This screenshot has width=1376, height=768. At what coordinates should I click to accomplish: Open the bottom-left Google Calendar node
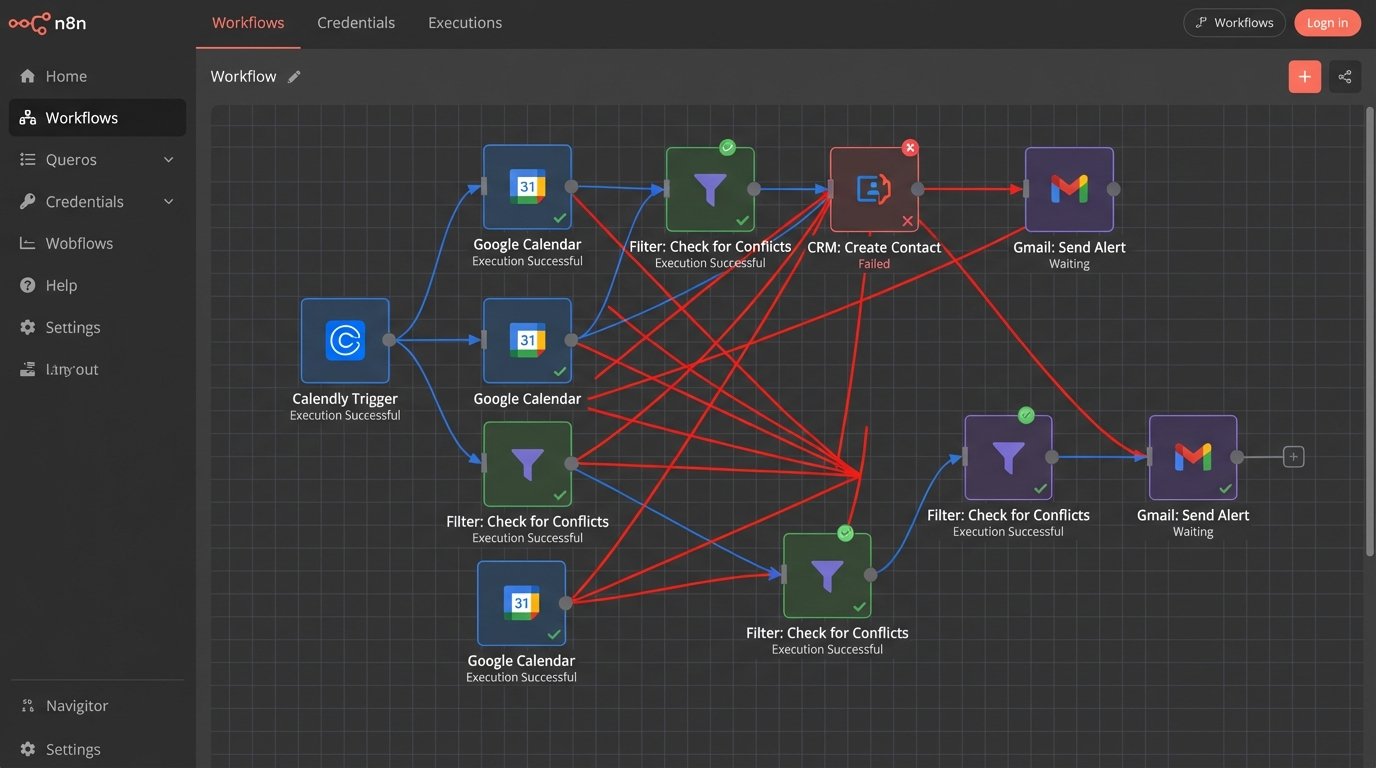click(x=521, y=603)
